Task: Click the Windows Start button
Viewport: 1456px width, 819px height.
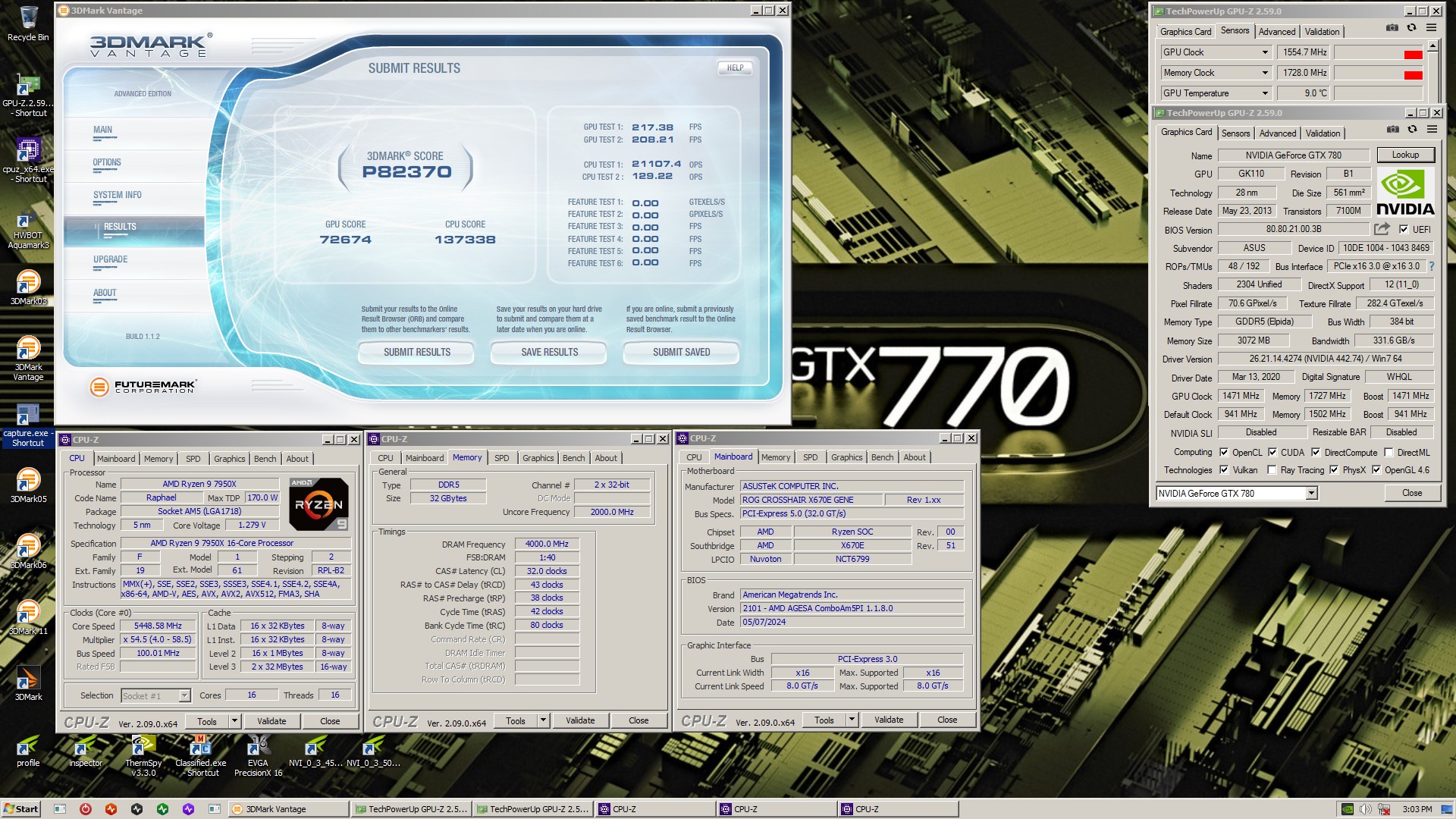Action: pos(20,809)
